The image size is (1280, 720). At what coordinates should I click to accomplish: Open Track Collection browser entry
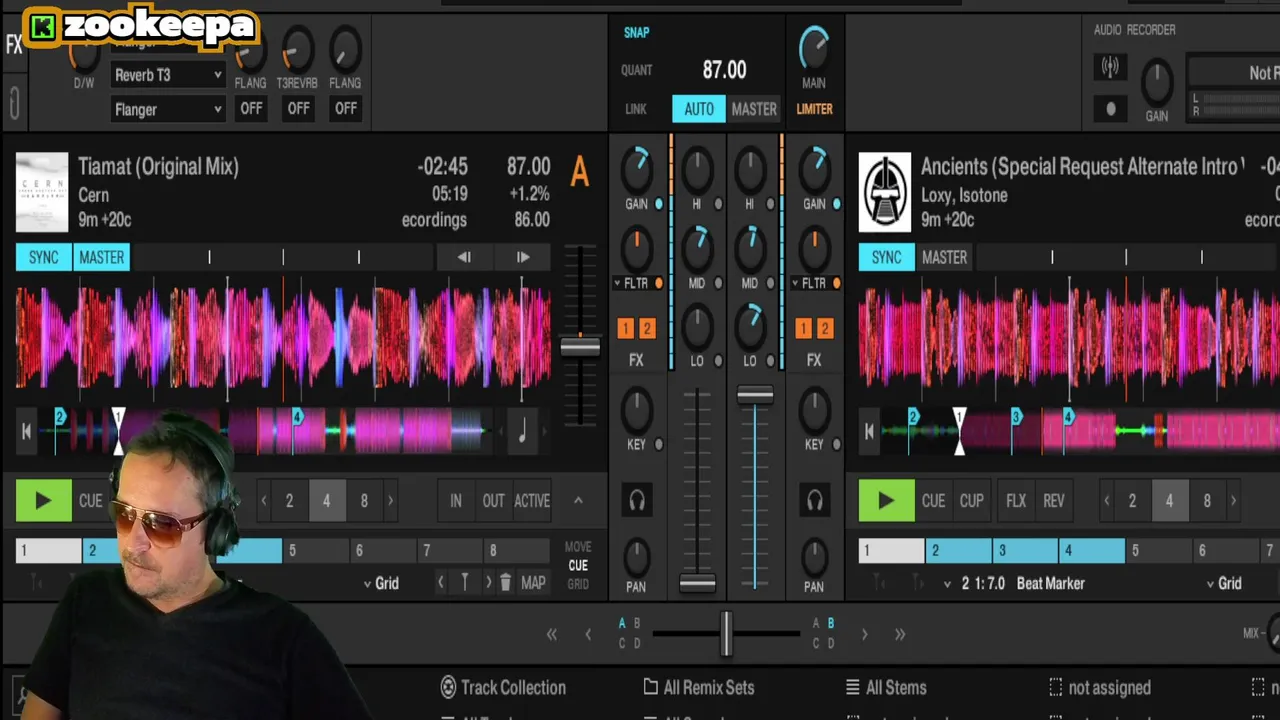click(x=503, y=688)
